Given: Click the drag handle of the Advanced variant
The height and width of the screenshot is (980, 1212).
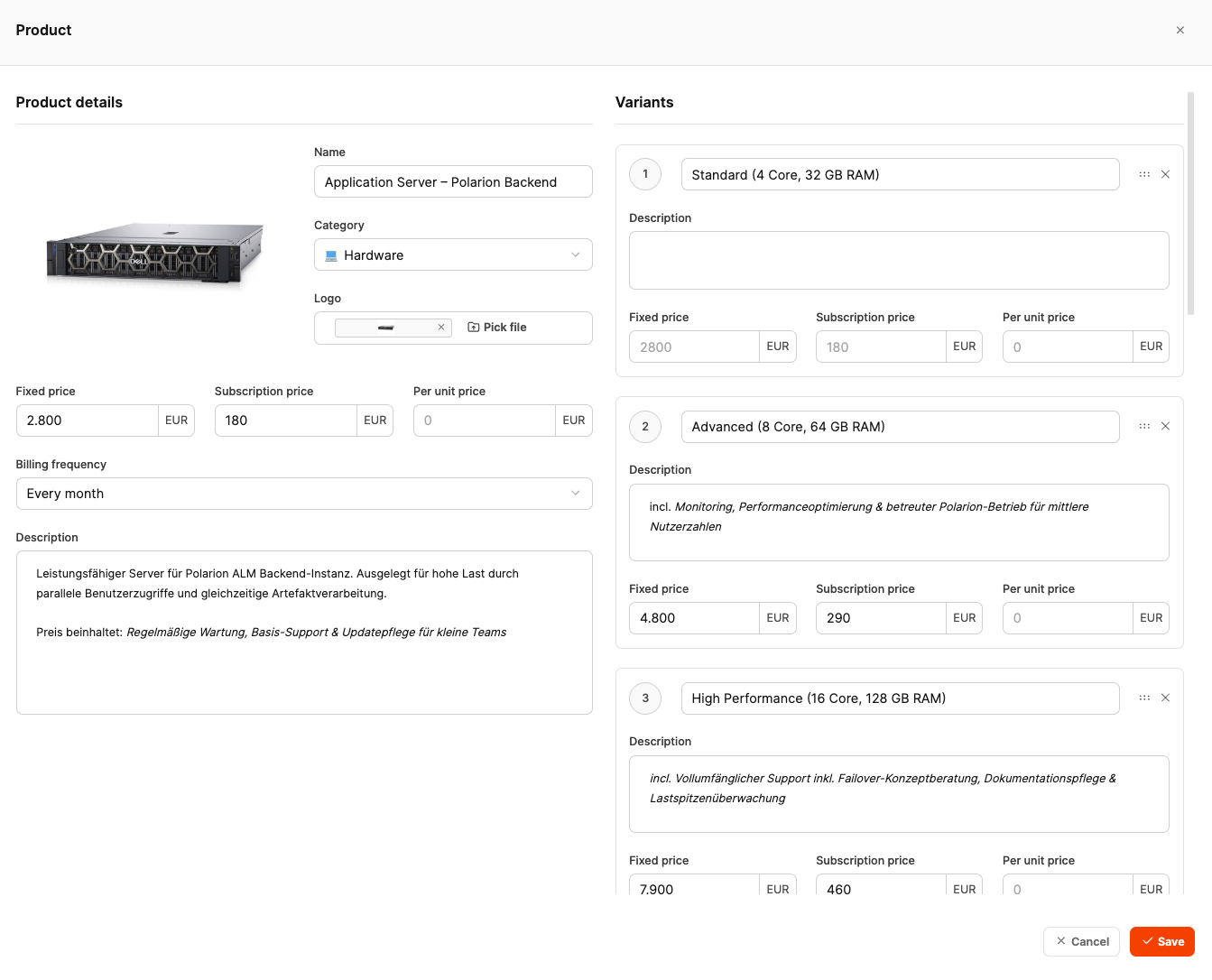Looking at the screenshot, I should click(1144, 426).
